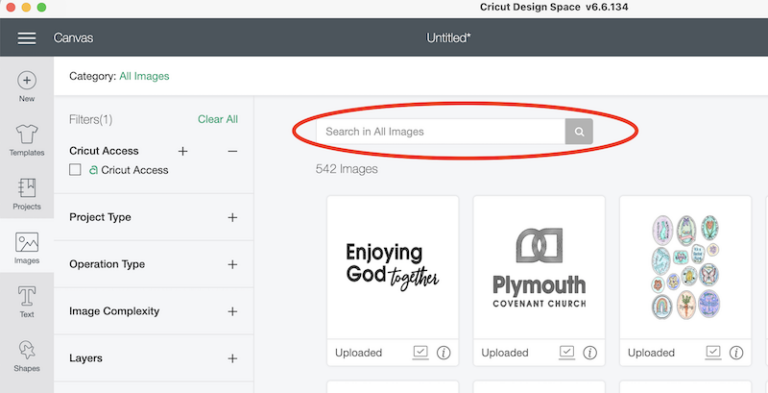This screenshot has width=768, height=393.
Task: Select checkmark icon on Plymouth Covenant Church card
Action: (567, 352)
